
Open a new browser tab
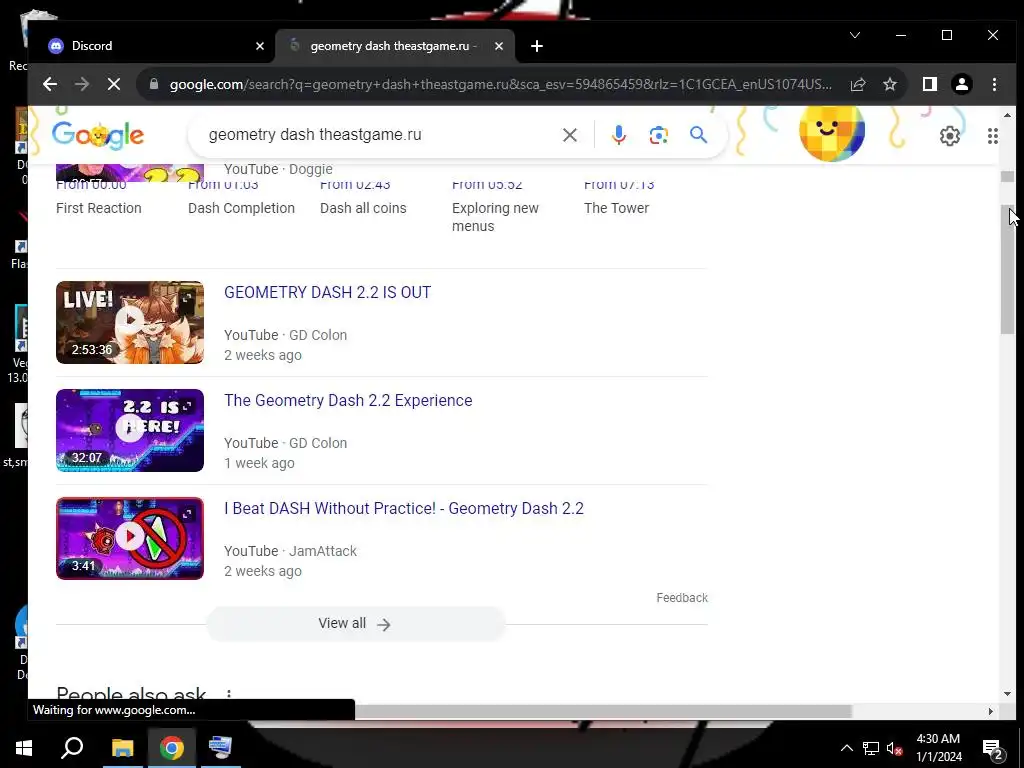pyautogui.click(x=537, y=46)
